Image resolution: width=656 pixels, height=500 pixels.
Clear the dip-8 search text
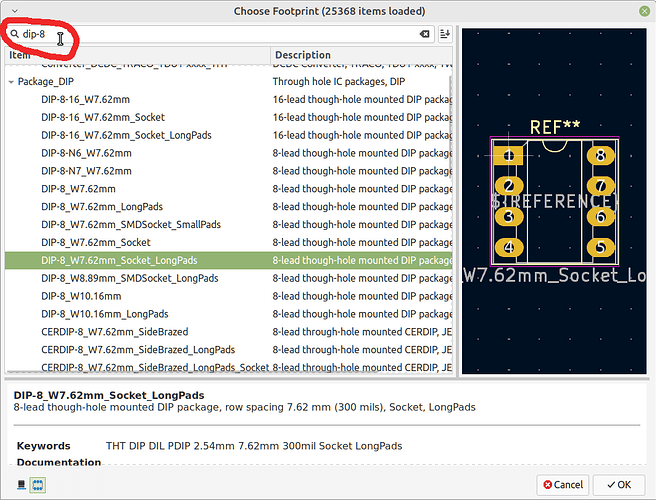coord(424,34)
